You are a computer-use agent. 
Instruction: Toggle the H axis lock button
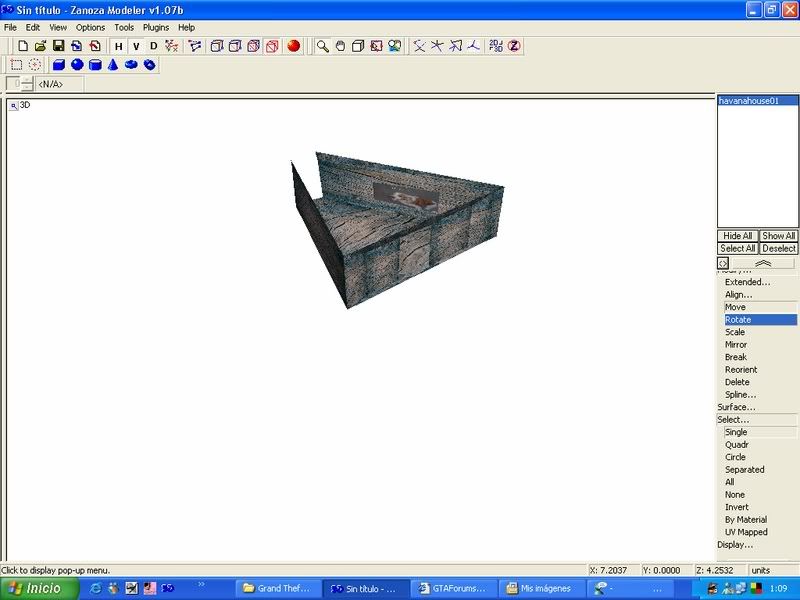point(119,46)
